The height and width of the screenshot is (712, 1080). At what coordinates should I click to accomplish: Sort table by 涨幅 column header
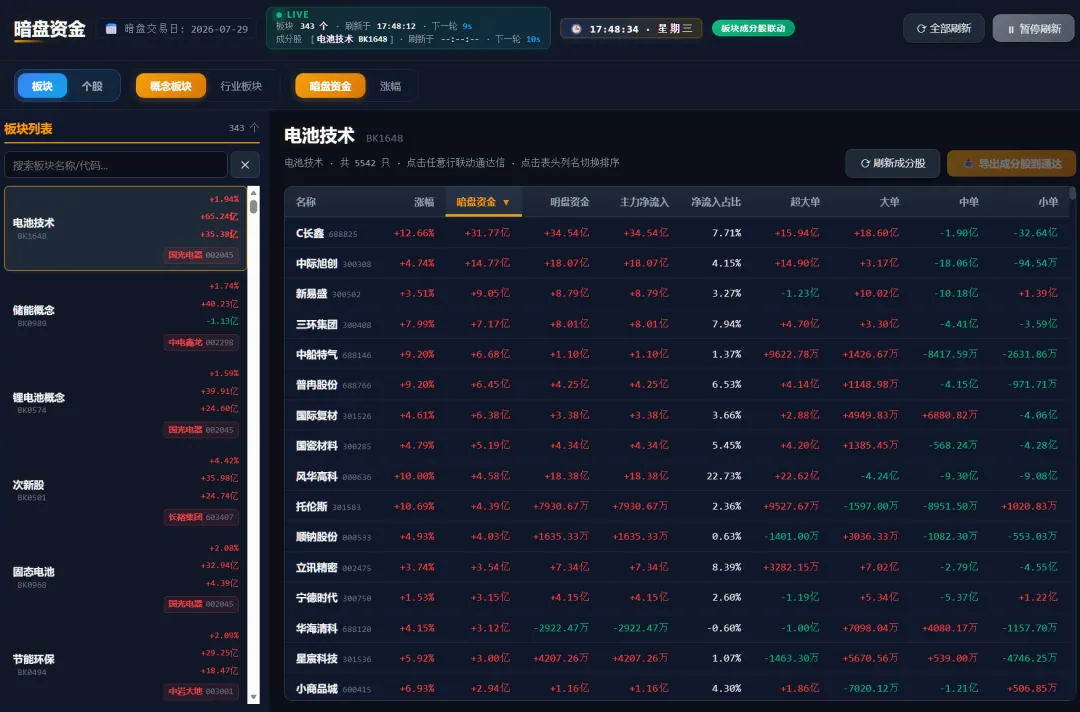(x=424, y=202)
